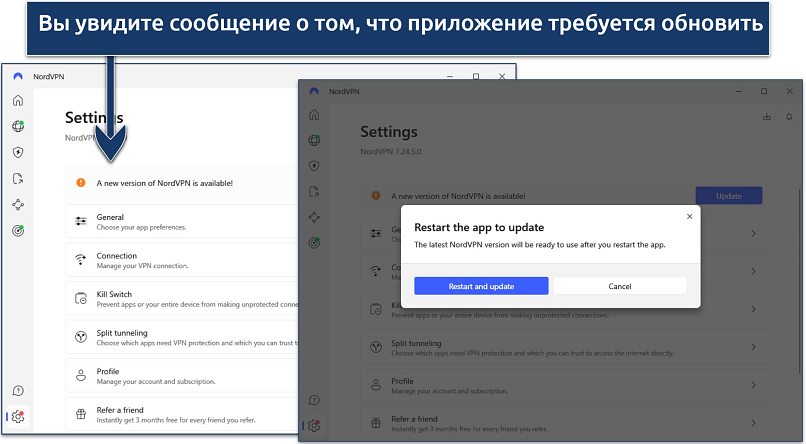The height and width of the screenshot is (444, 806).
Task: Click Refer a friend label in front window
Action: pyautogui.click(x=414, y=419)
